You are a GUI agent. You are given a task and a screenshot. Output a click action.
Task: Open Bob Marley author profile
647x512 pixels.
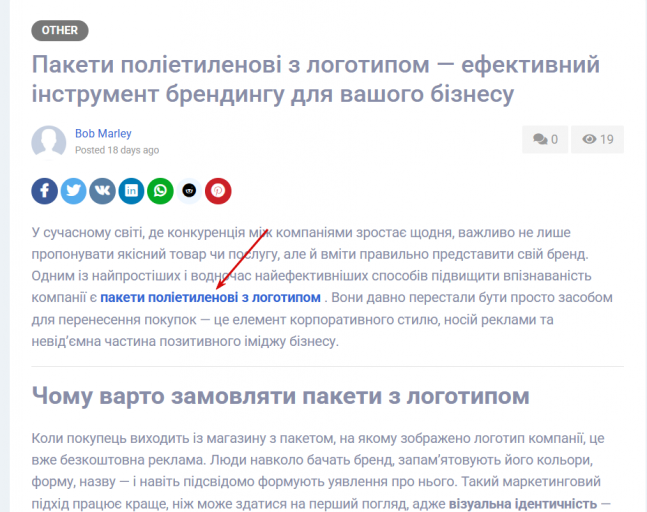[x=103, y=134]
